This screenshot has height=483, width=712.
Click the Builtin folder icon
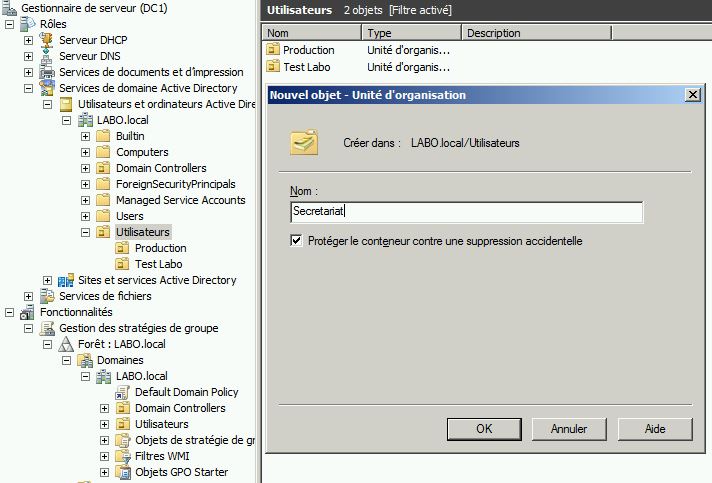(104, 136)
